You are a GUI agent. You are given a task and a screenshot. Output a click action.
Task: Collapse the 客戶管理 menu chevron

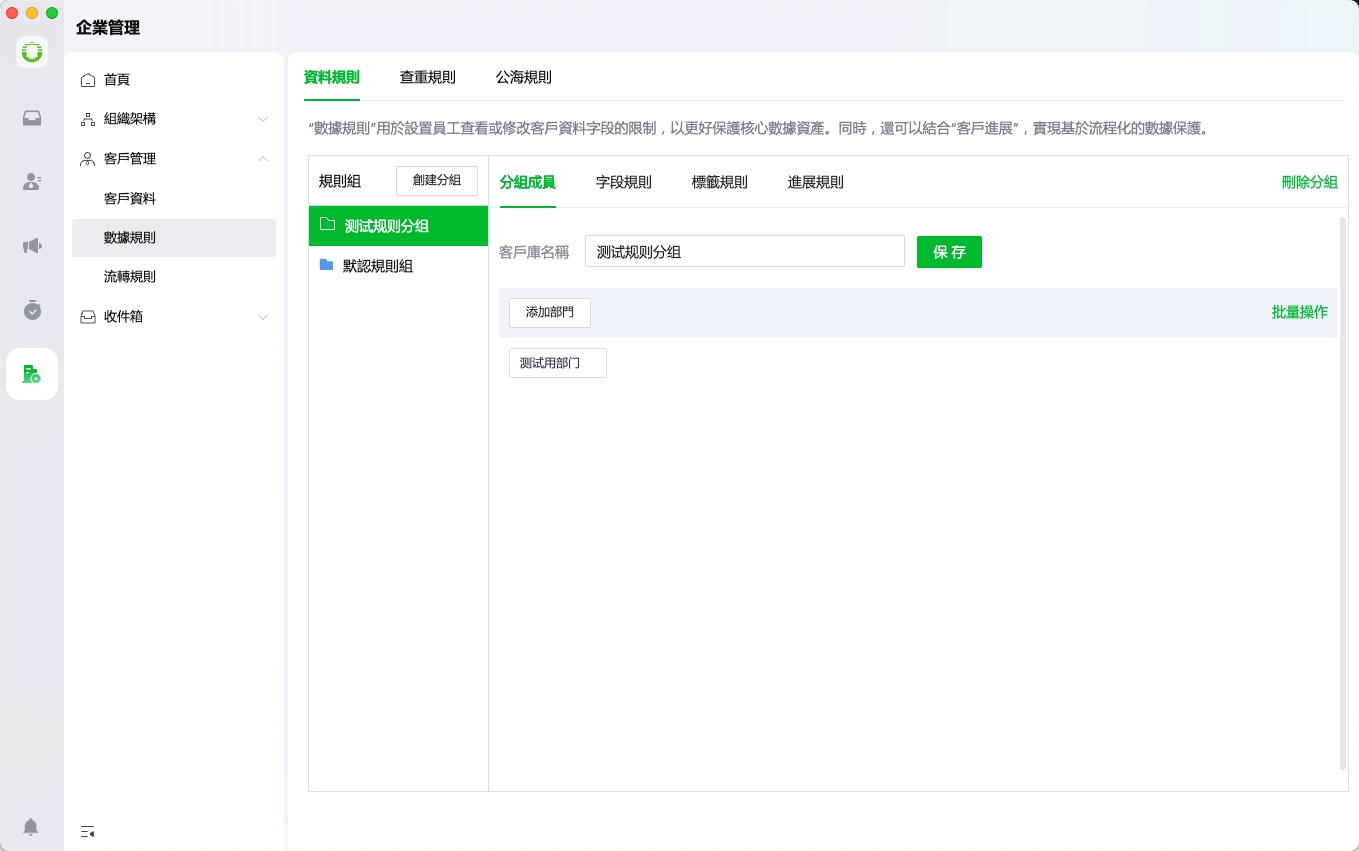[263, 159]
